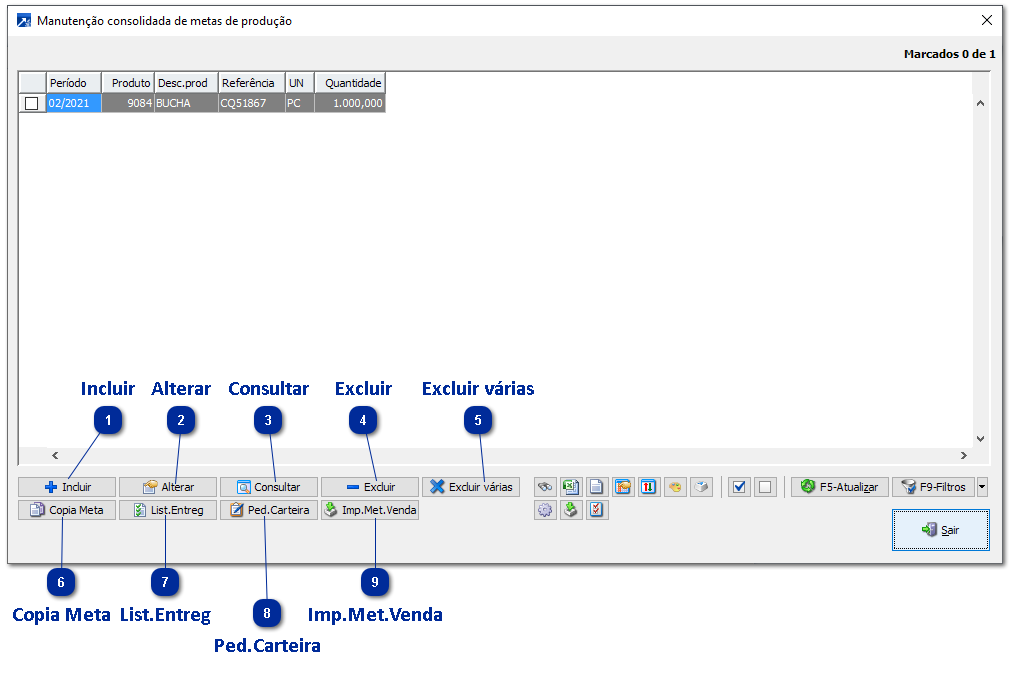
Task: Click the Quantidade column header
Action: (350, 83)
